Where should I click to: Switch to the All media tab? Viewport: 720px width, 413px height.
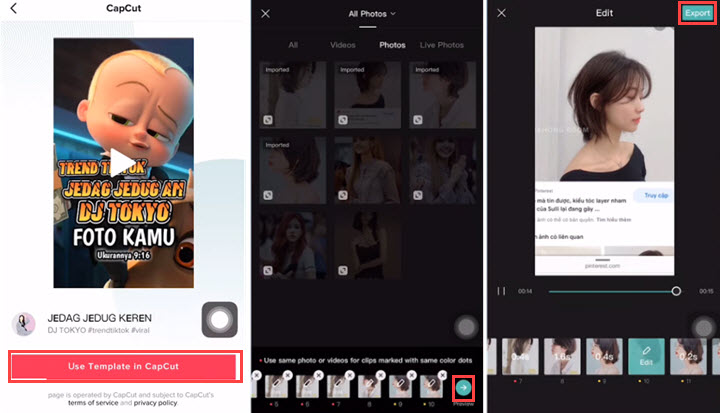coord(293,45)
